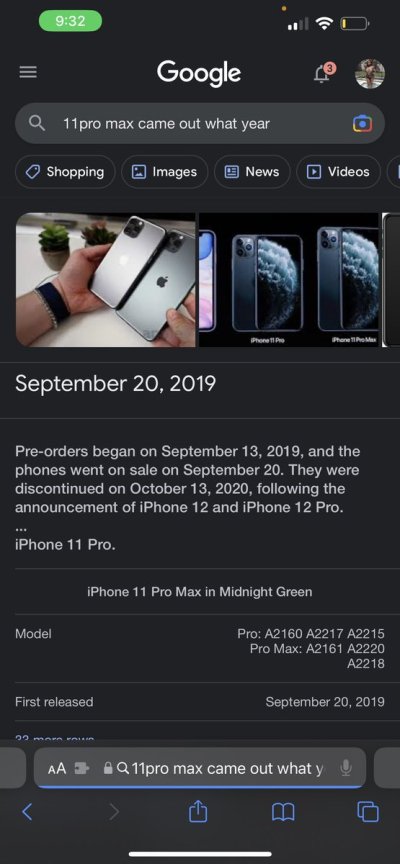The width and height of the screenshot is (400, 864).
Task: Tap the Google search query field
Action: pyautogui.click(x=199, y=123)
